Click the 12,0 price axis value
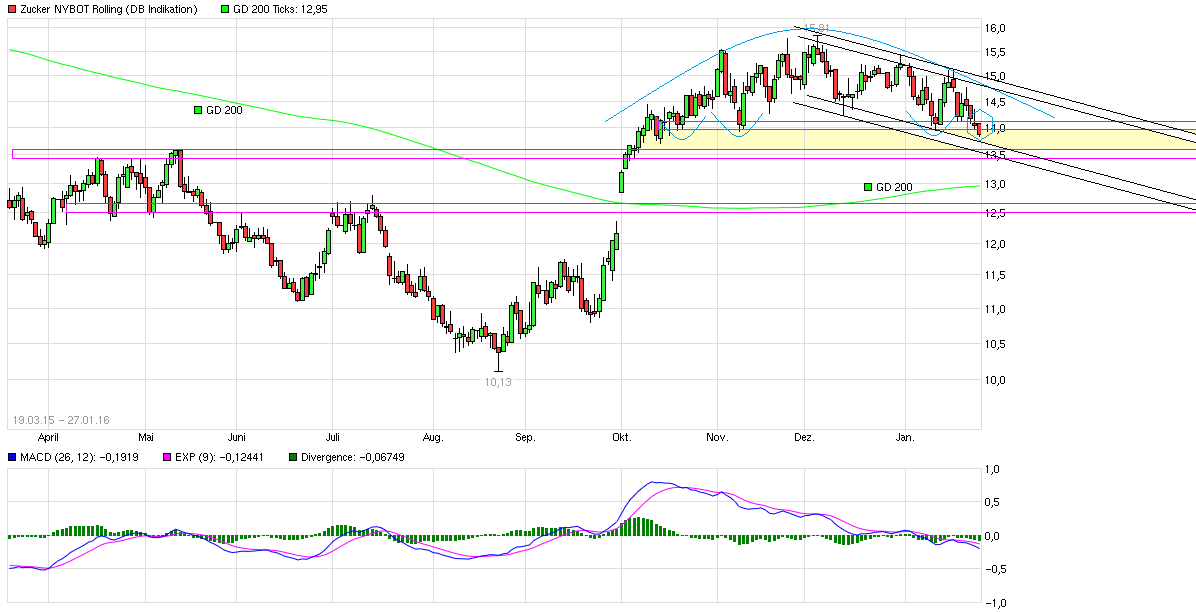The width and height of the screenshot is (1196, 612). click(996, 243)
